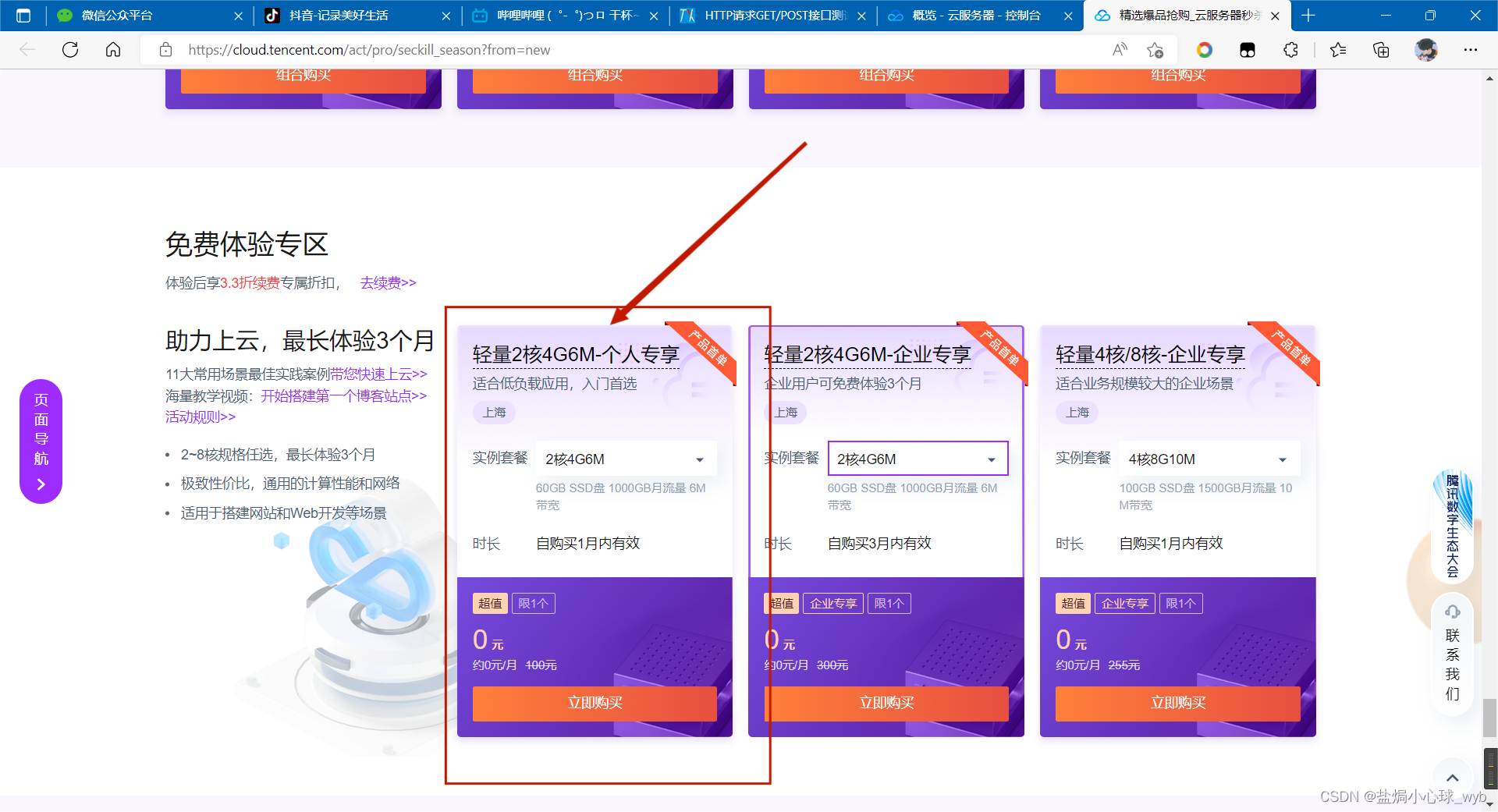Open a new browser tab
1498x812 pixels.
(1308, 16)
